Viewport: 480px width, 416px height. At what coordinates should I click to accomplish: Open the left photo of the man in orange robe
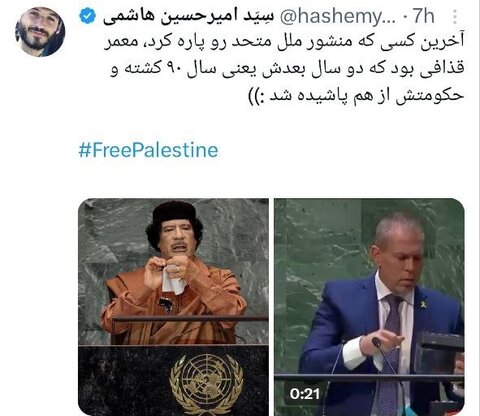point(173,307)
